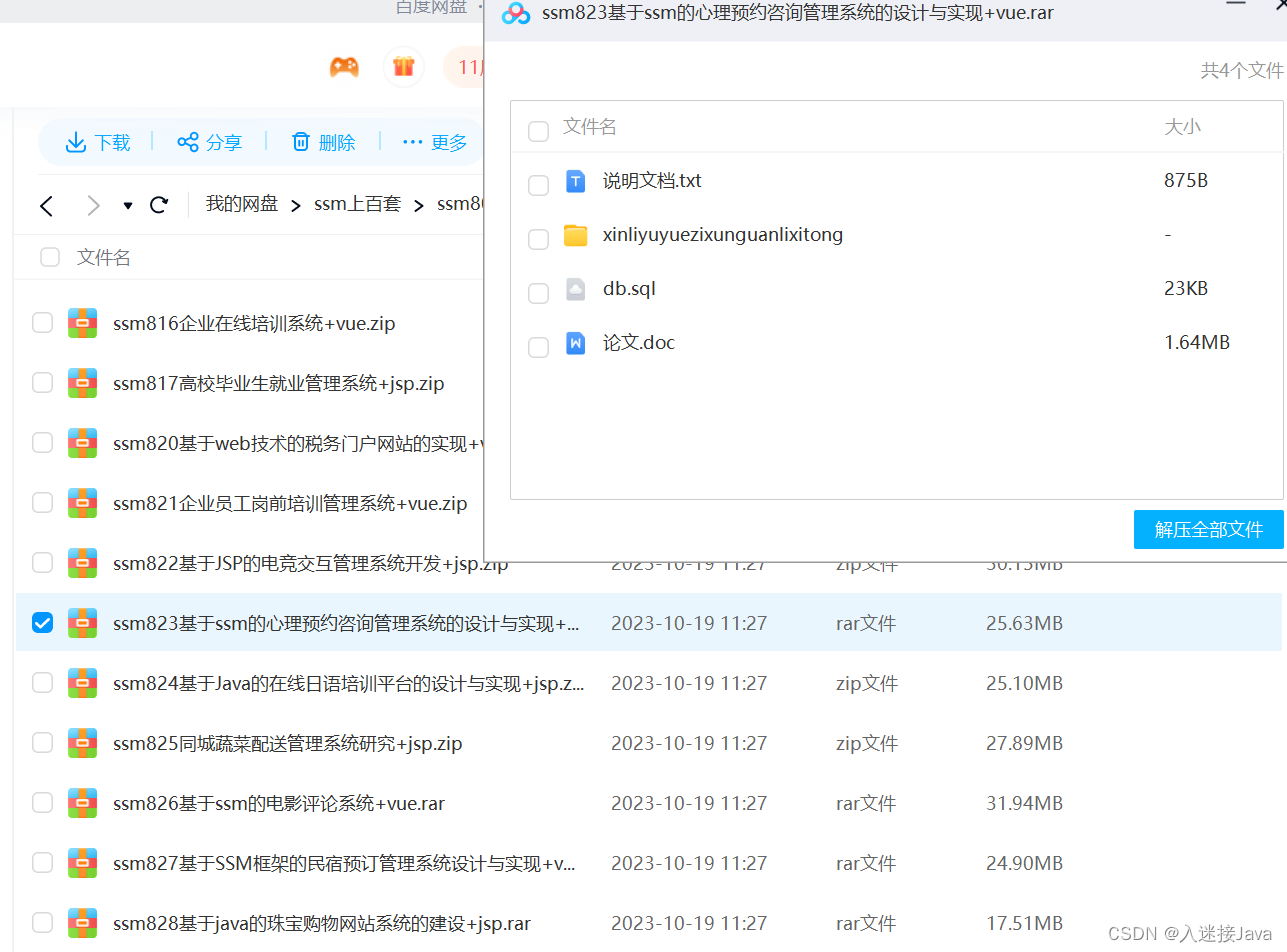Image resolution: width=1287 pixels, height=952 pixels.
Task: Navigate to 我的网盘 breadcrumb
Action: point(242,204)
